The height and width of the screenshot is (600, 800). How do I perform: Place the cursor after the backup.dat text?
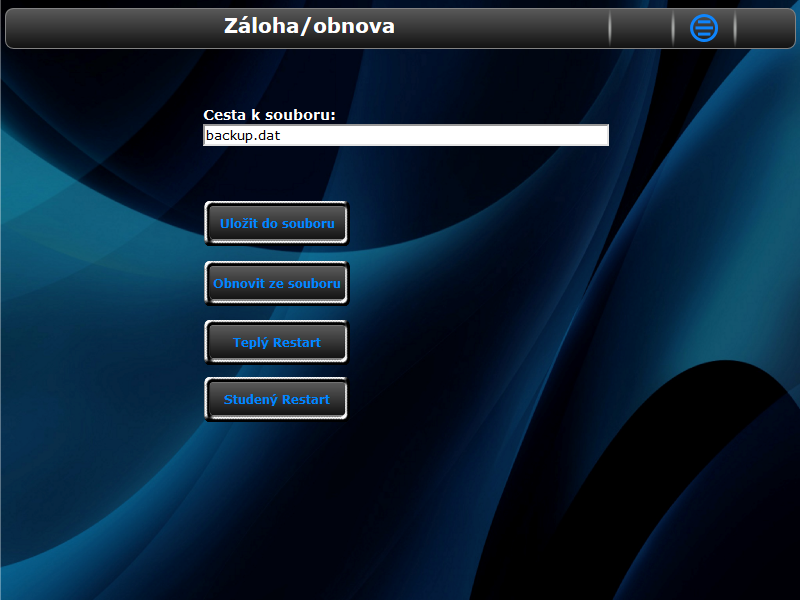(x=282, y=136)
